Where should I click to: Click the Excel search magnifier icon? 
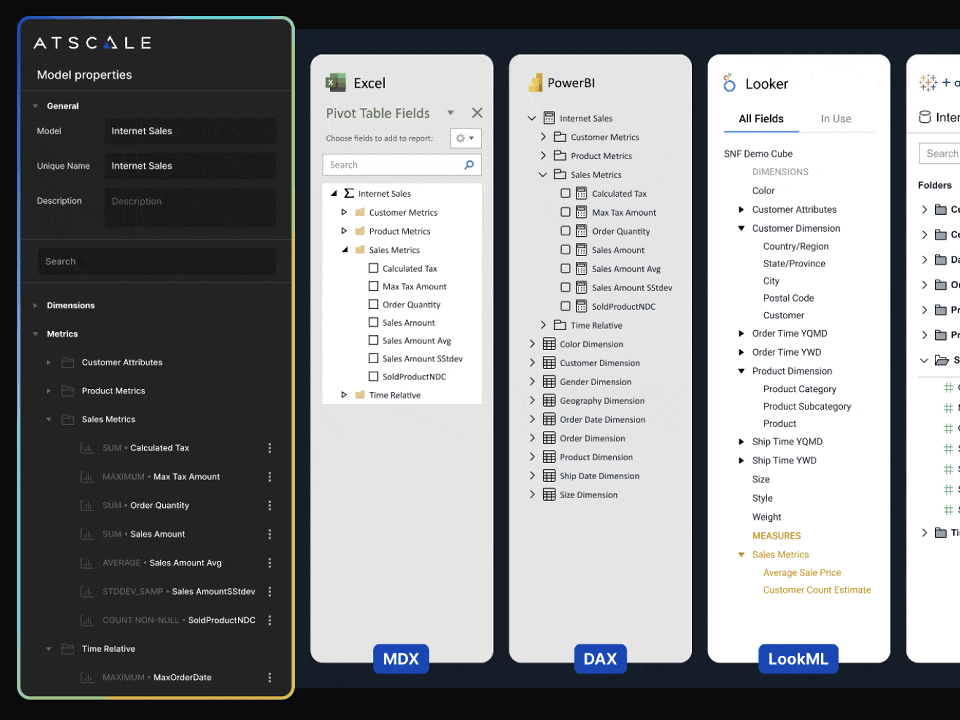(x=469, y=165)
